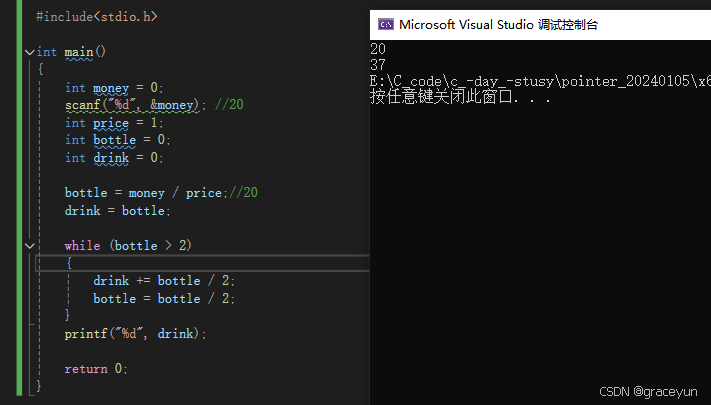Click the opening brace of the while block

tap(69, 263)
